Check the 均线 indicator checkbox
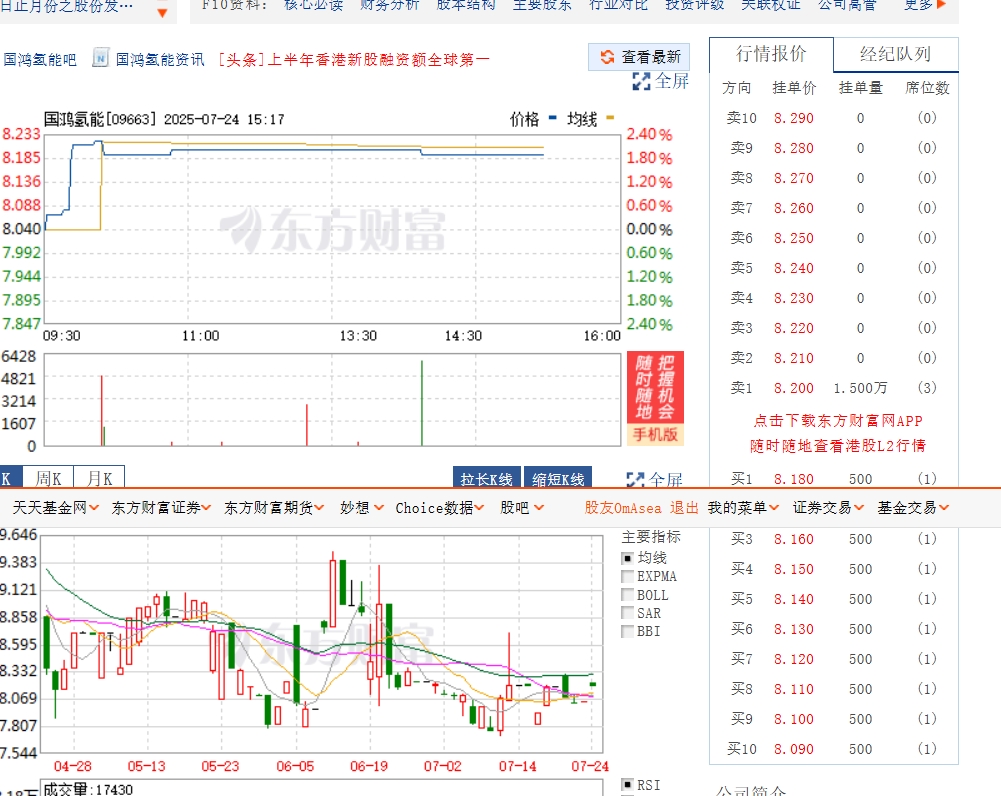This screenshot has width=1001, height=796. pyautogui.click(x=628, y=558)
